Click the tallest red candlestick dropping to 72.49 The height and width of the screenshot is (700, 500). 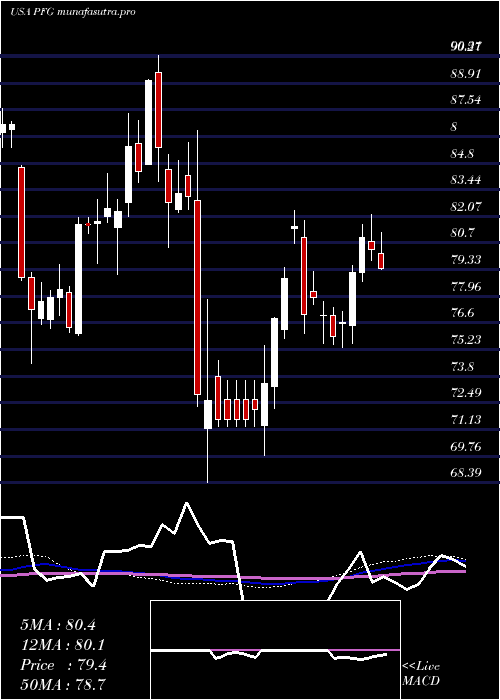[197, 297]
